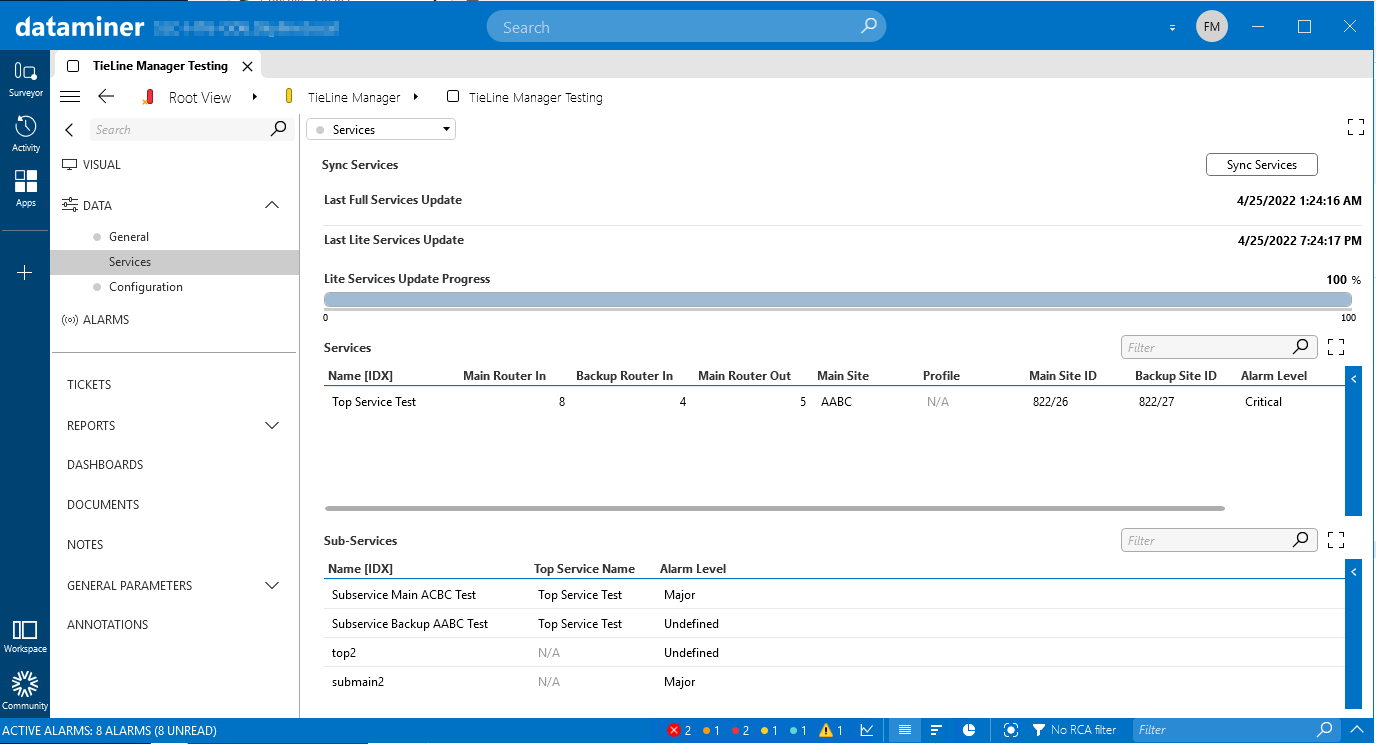Expand Sub-Services table side panel arrow

click(x=1353, y=572)
